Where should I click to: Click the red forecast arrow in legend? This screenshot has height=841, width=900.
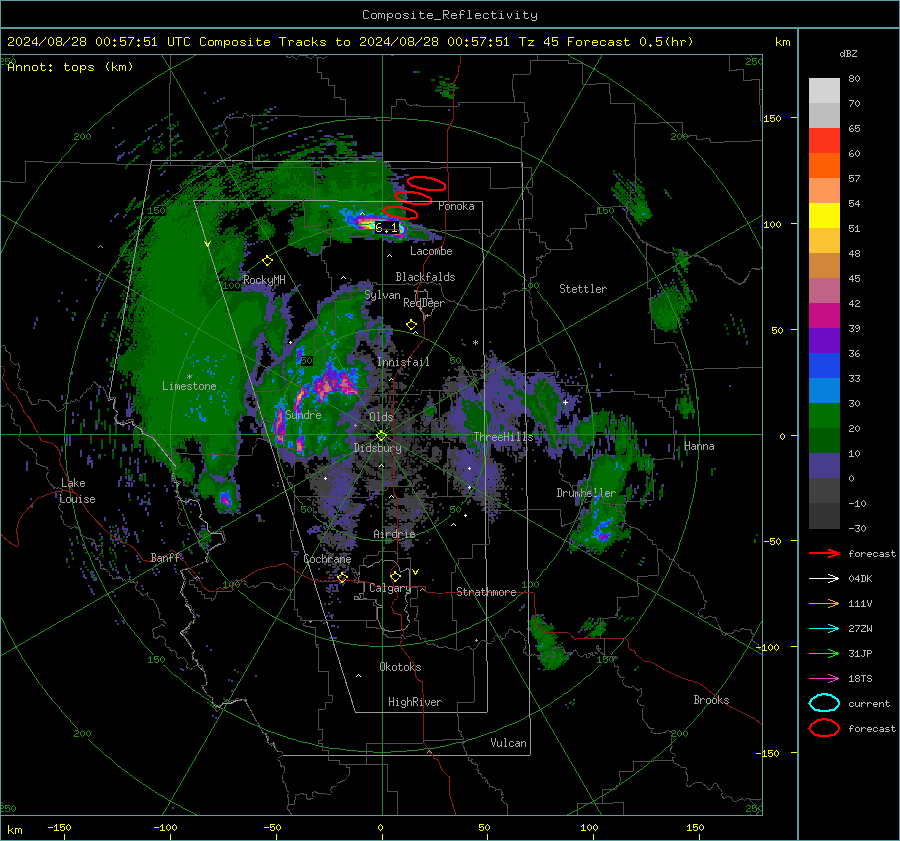click(824, 553)
